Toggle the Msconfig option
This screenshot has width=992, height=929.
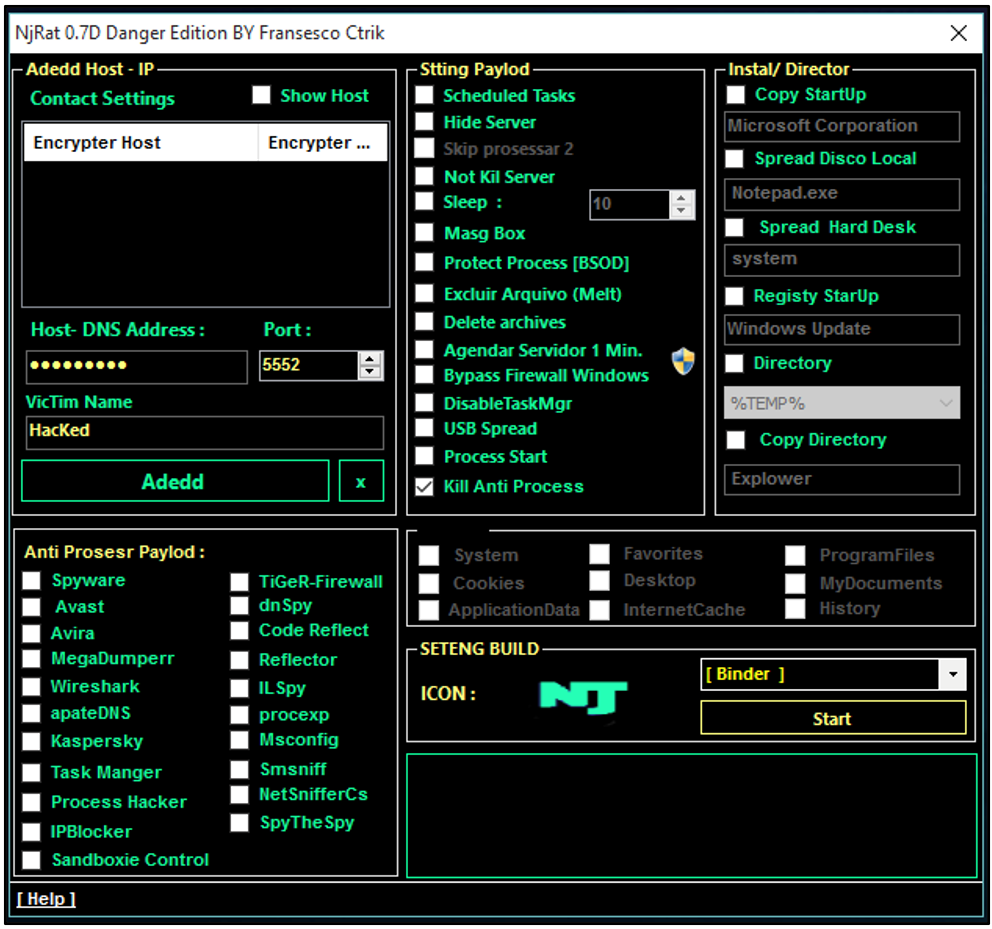click(239, 740)
